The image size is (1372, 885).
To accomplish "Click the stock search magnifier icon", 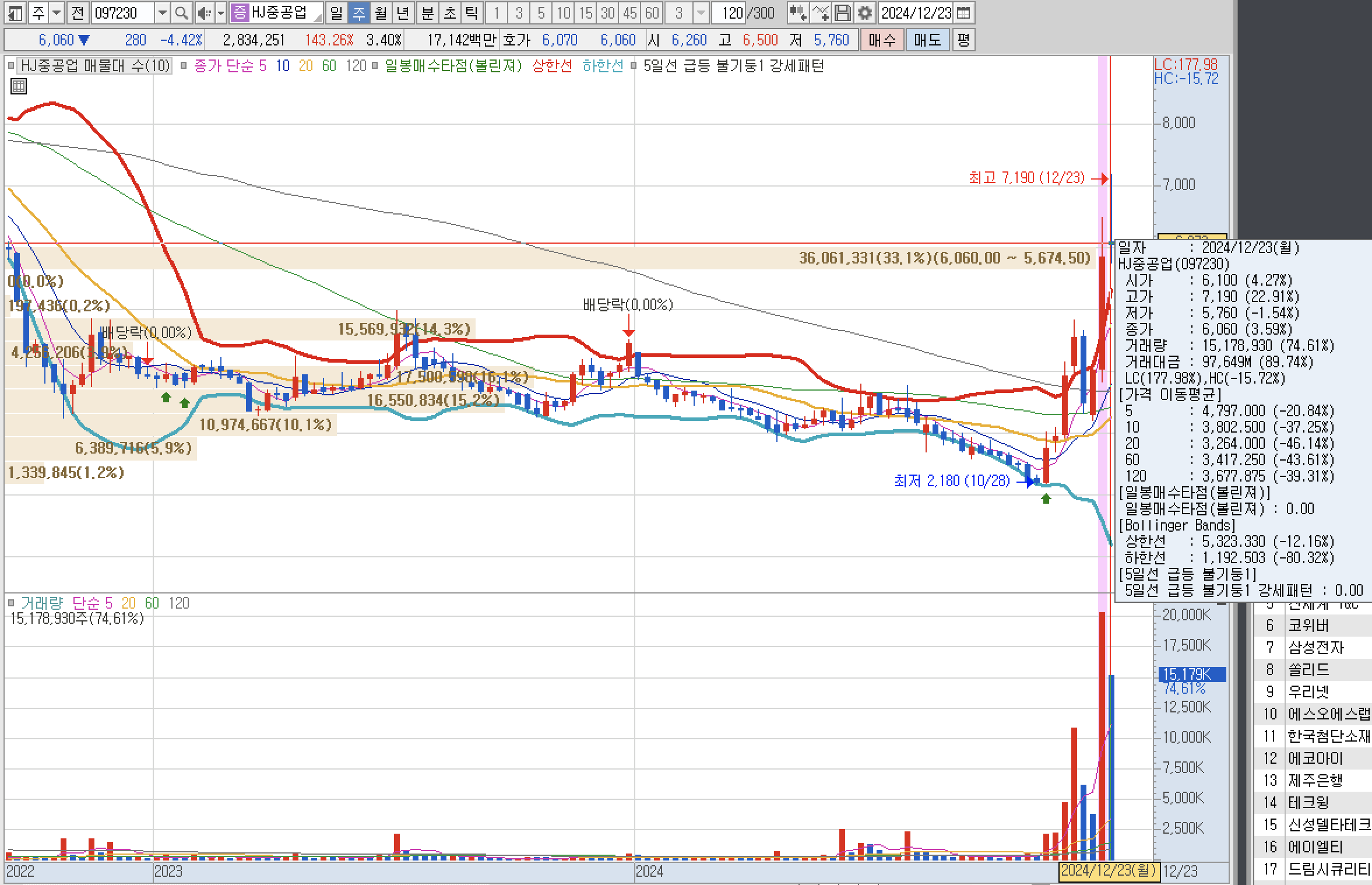I will tap(181, 13).
